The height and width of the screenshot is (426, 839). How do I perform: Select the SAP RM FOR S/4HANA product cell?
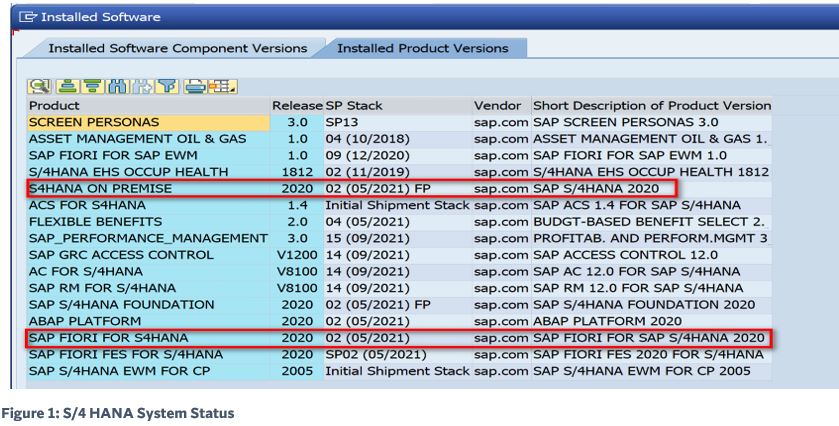coord(148,288)
